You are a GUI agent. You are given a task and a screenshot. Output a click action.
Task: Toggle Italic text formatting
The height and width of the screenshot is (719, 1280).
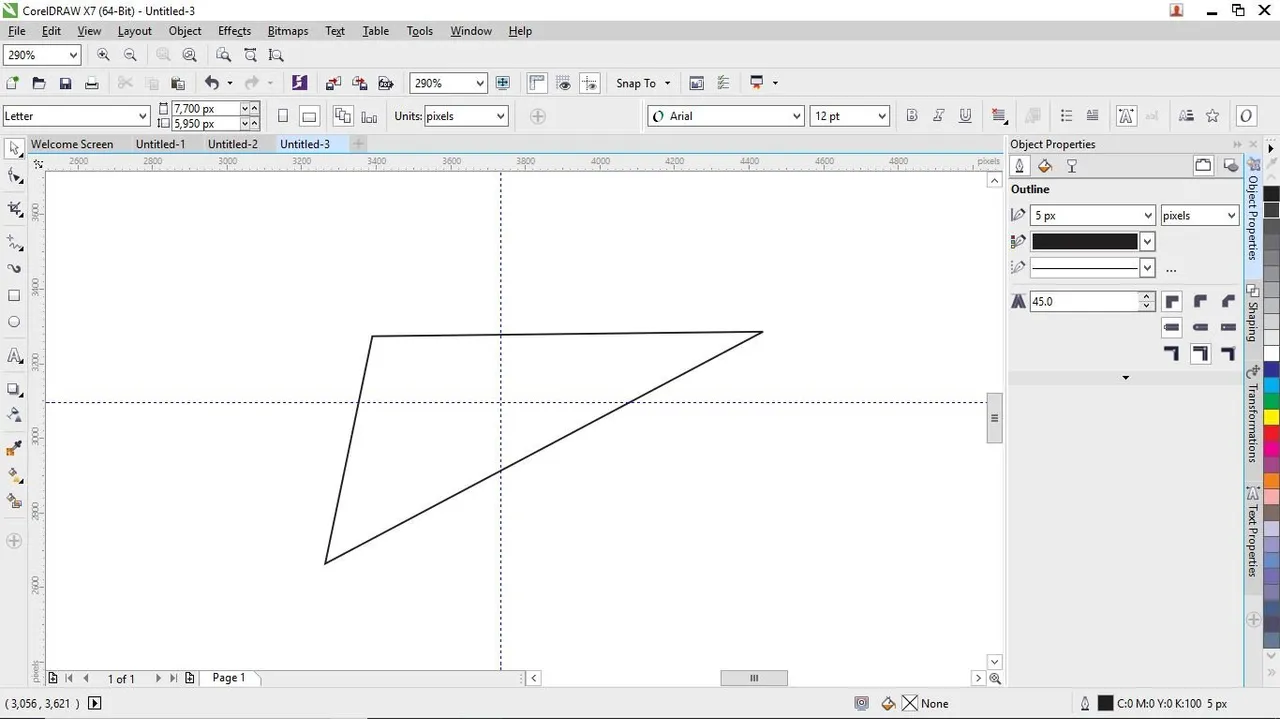[x=938, y=116]
